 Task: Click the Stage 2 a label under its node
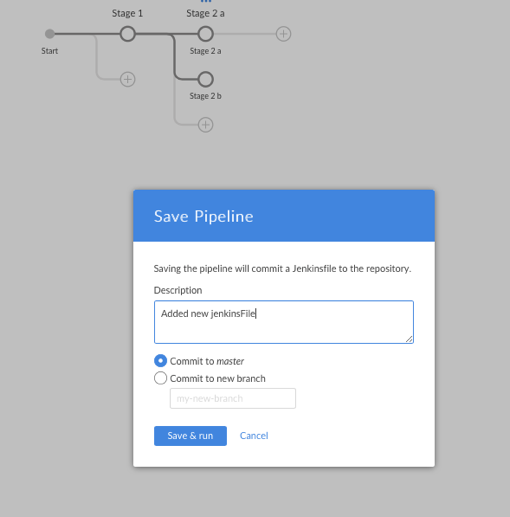click(205, 51)
